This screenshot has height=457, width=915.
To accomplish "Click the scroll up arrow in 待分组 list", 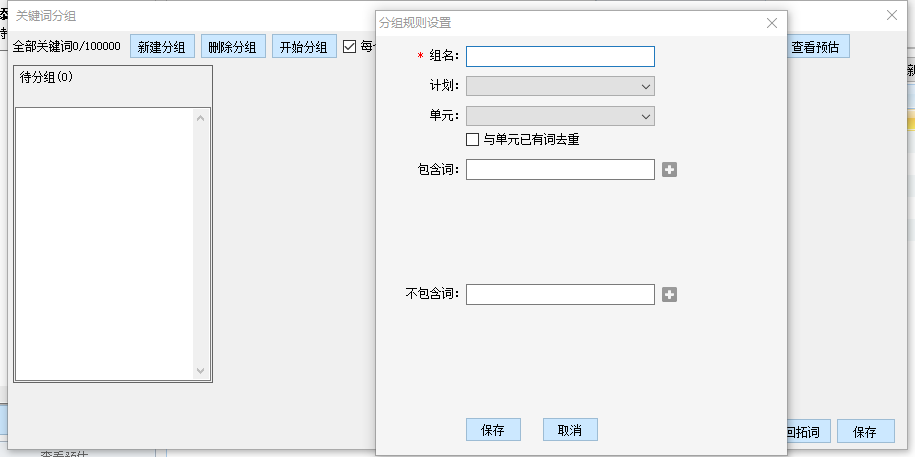I will [200, 119].
